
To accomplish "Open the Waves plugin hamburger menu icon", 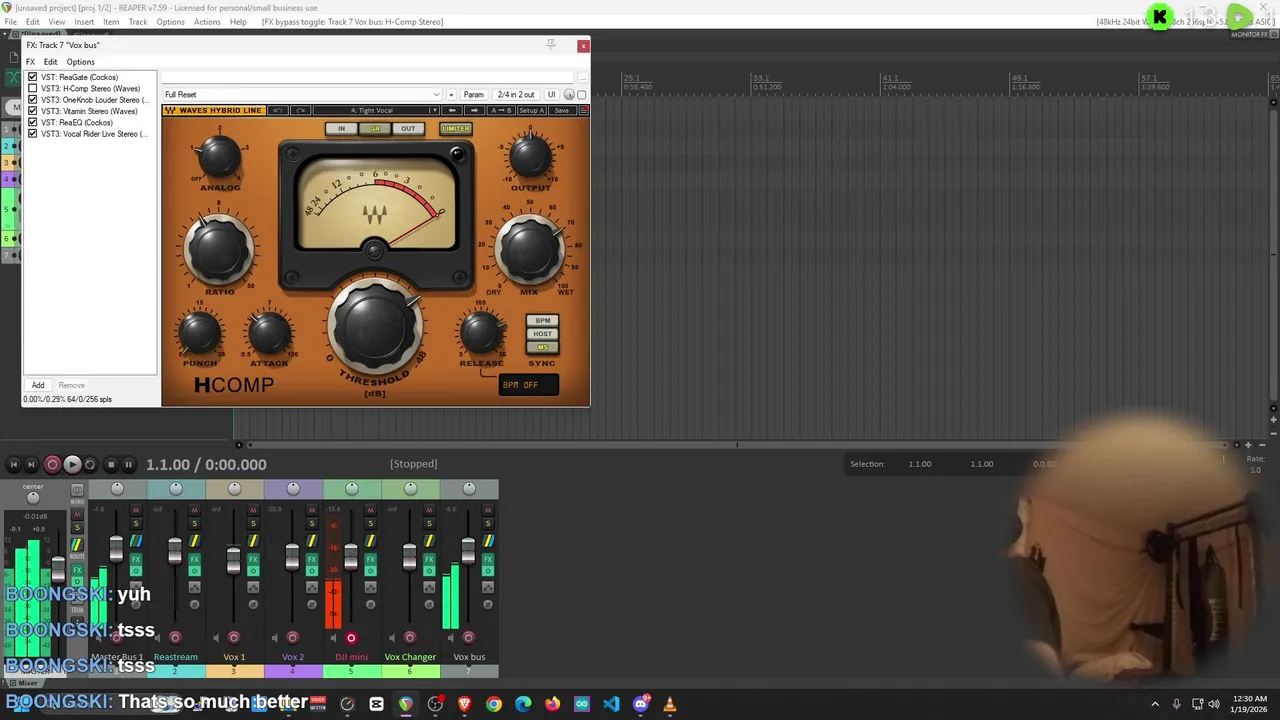I will pos(583,110).
